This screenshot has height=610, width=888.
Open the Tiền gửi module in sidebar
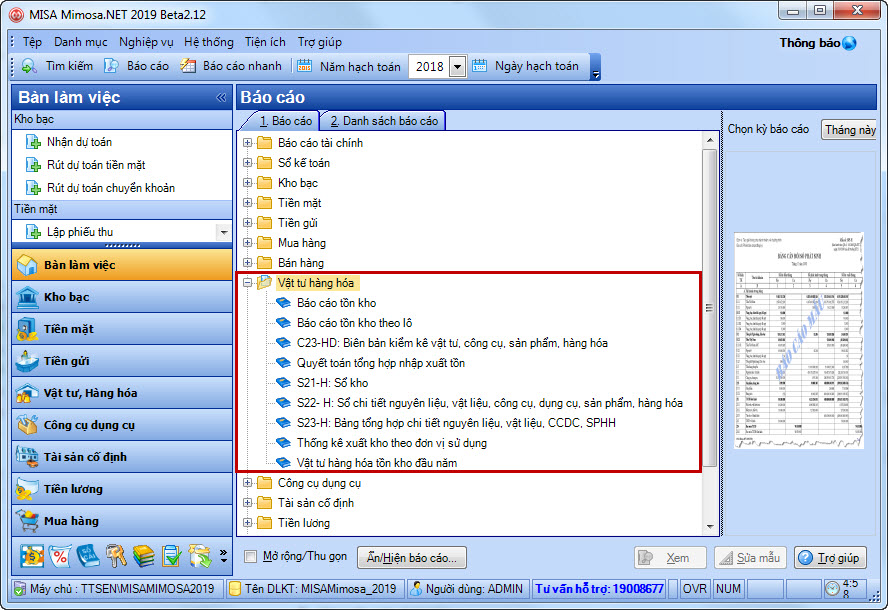(x=122, y=361)
